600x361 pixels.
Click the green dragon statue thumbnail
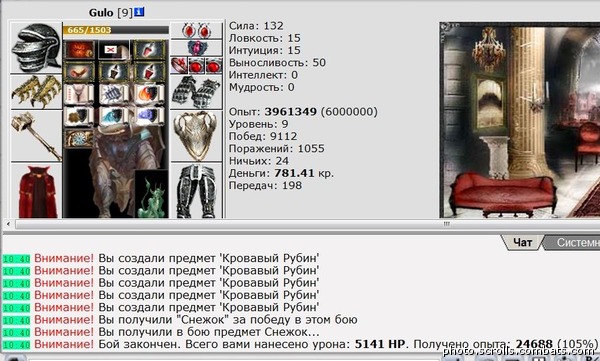point(152,194)
